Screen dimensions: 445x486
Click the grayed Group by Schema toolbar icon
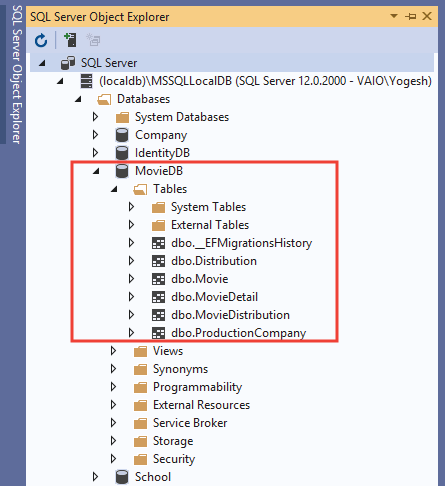(x=93, y=40)
